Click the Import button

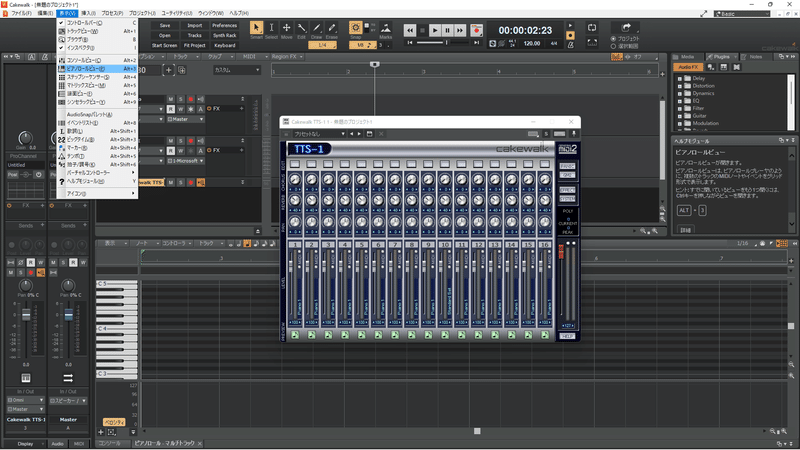(194, 26)
